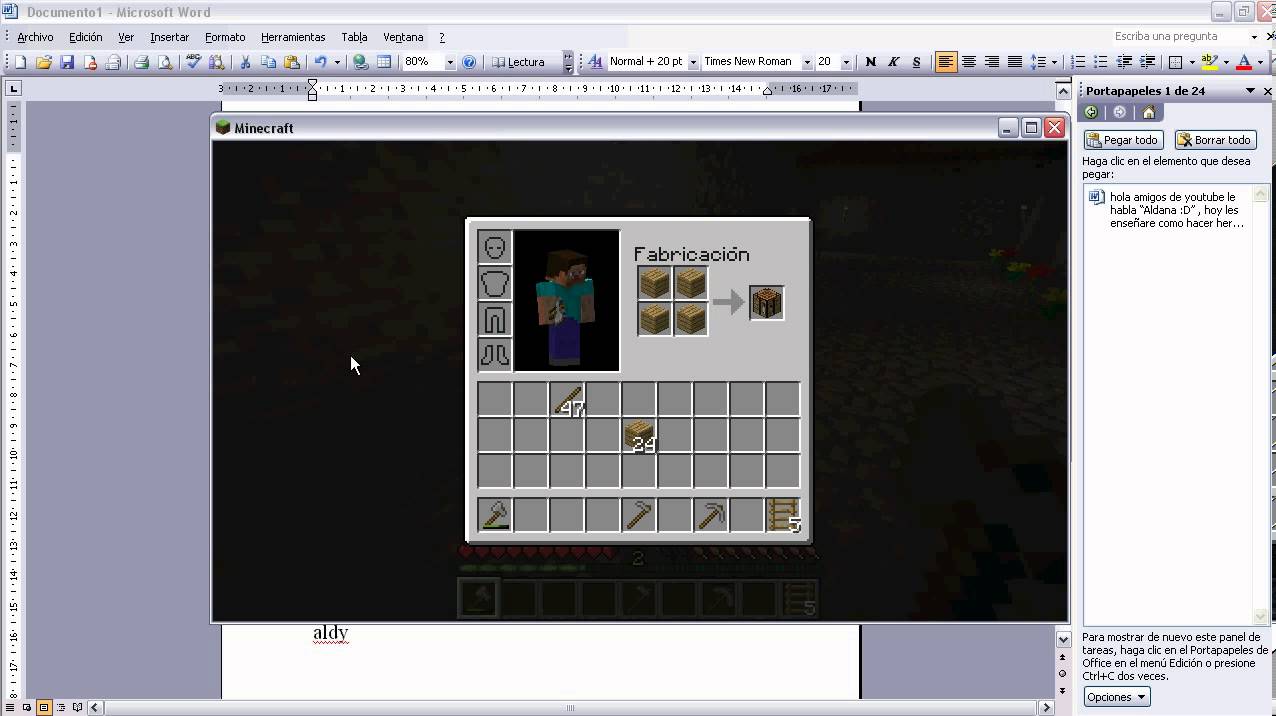Open the Tabla menu
The image size is (1276, 716).
pyautogui.click(x=354, y=37)
